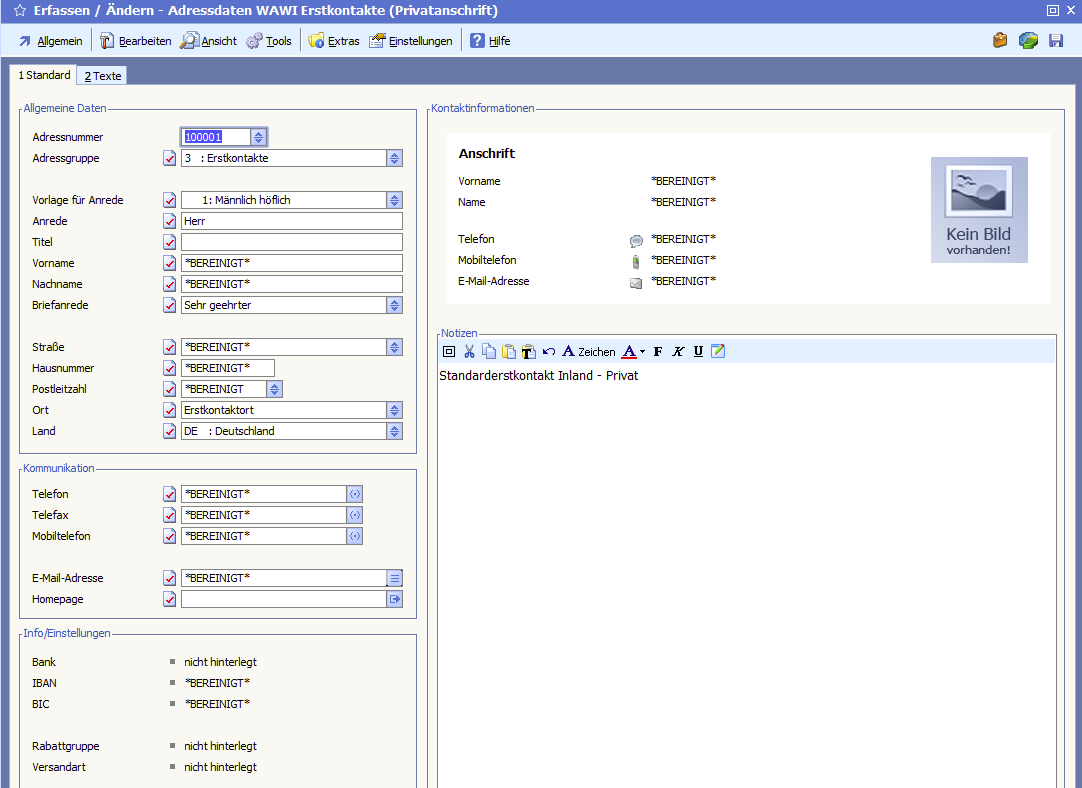This screenshot has width=1082, height=788.
Task: Switch to the 2 Texte tab
Action: (x=103, y=76)
